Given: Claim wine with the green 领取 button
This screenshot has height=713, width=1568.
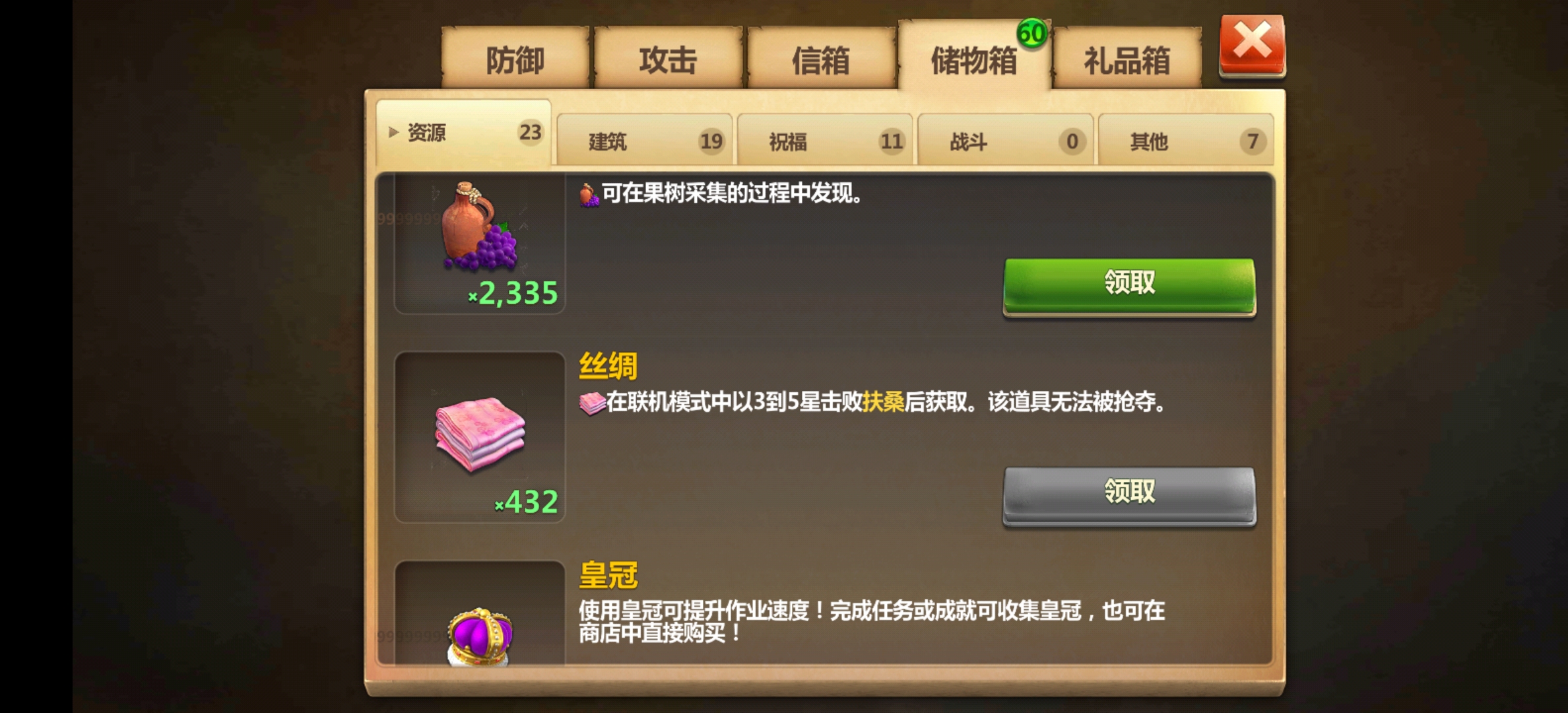Looking at the screenshot, I should click(1129, 285).
